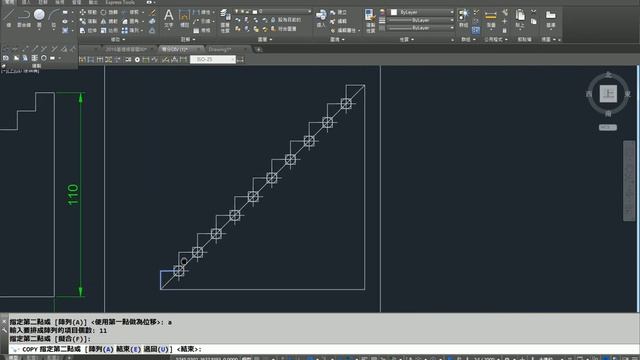Click the Create block option
This screenshot has height=360, width=640.
(338, 12)
